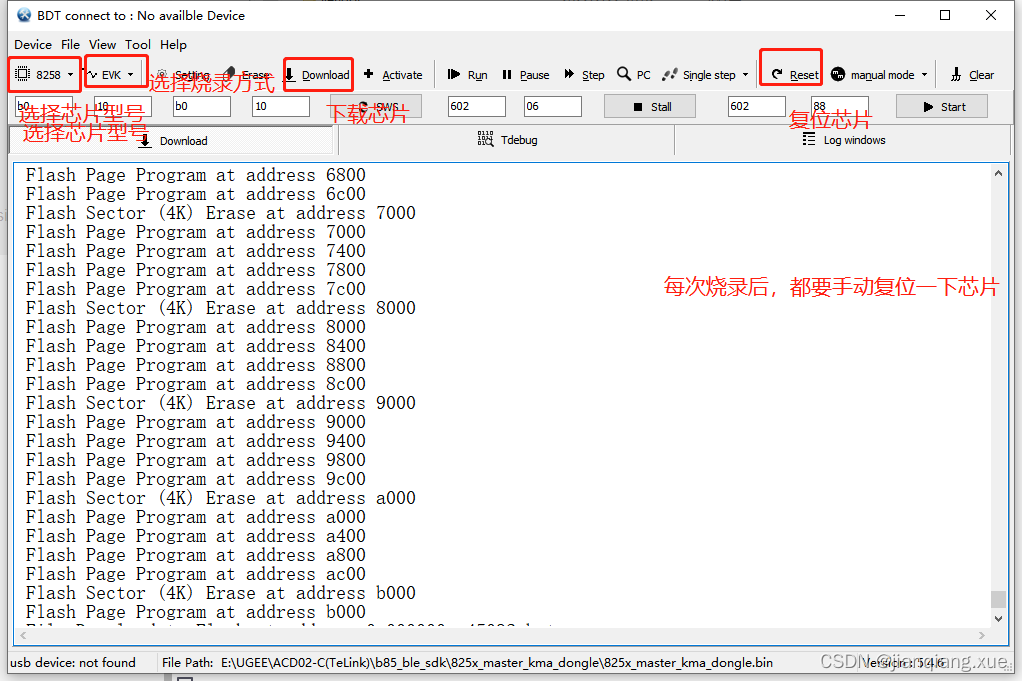The height and width of the screenshot is (681, 1022).
Task: Click the log scrollbar down arrow
Action: [998, 618]
